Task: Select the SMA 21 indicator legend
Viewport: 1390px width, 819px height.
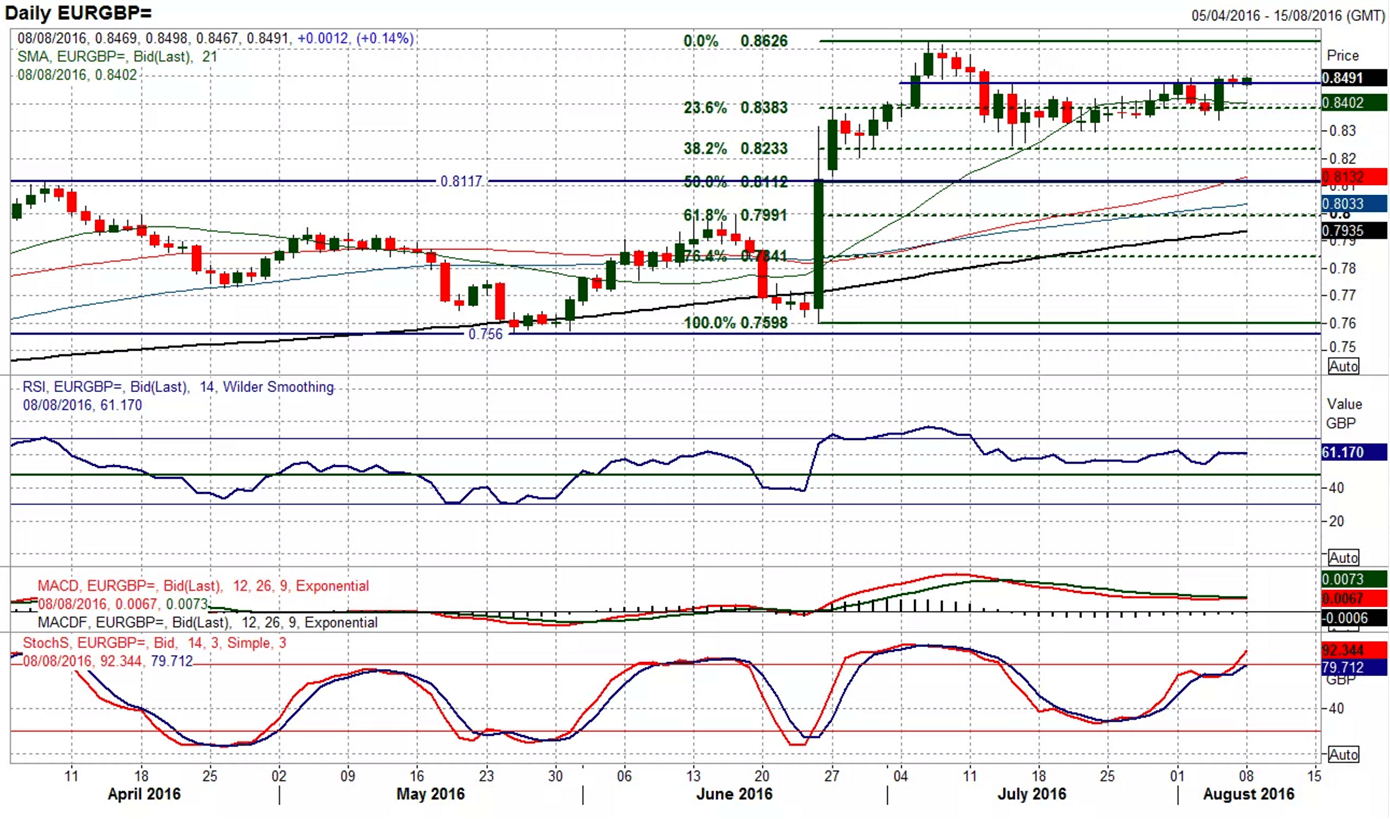Action: point(117,57)
